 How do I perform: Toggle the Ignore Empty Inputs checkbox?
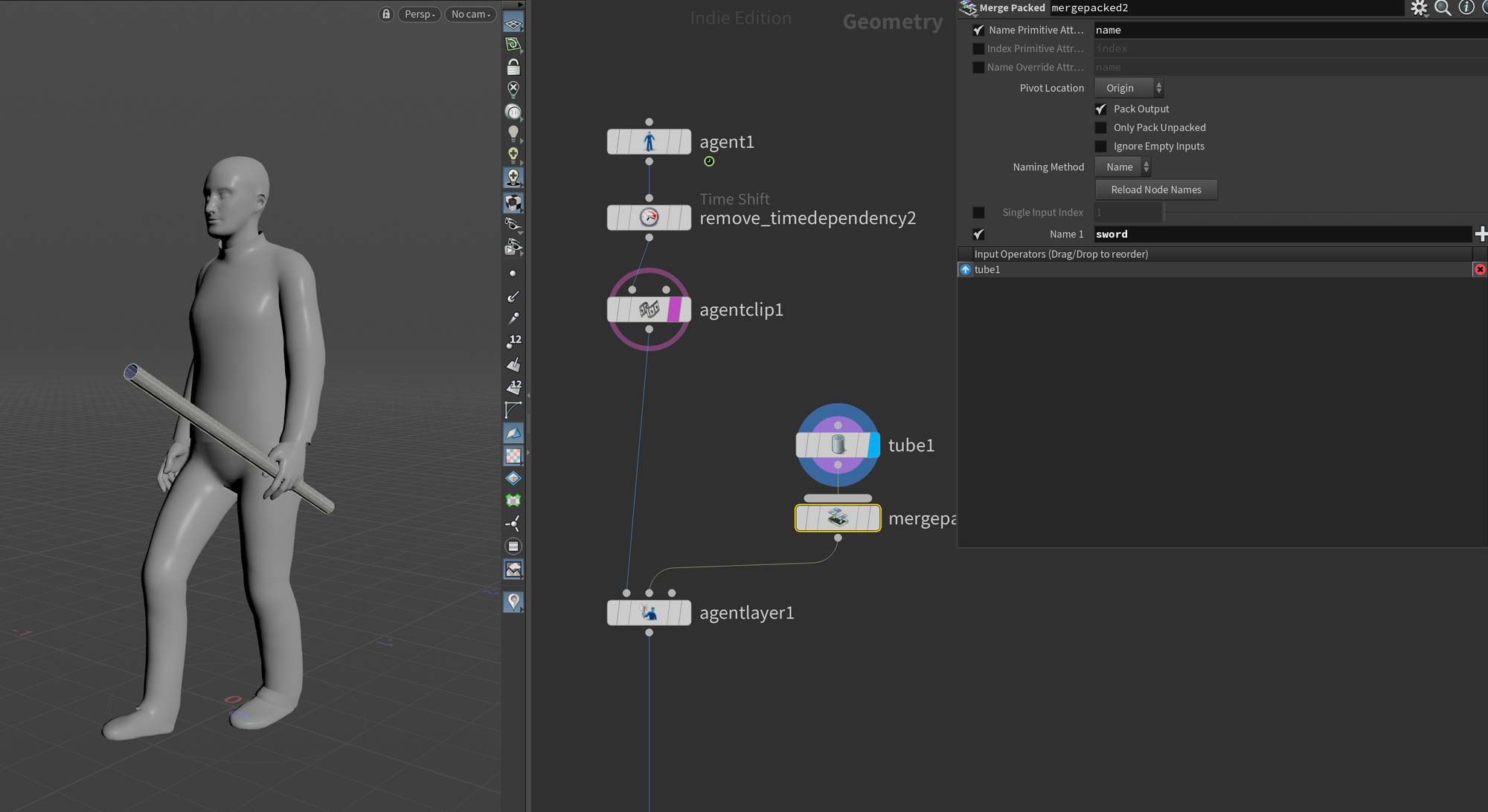(1101, 145)
